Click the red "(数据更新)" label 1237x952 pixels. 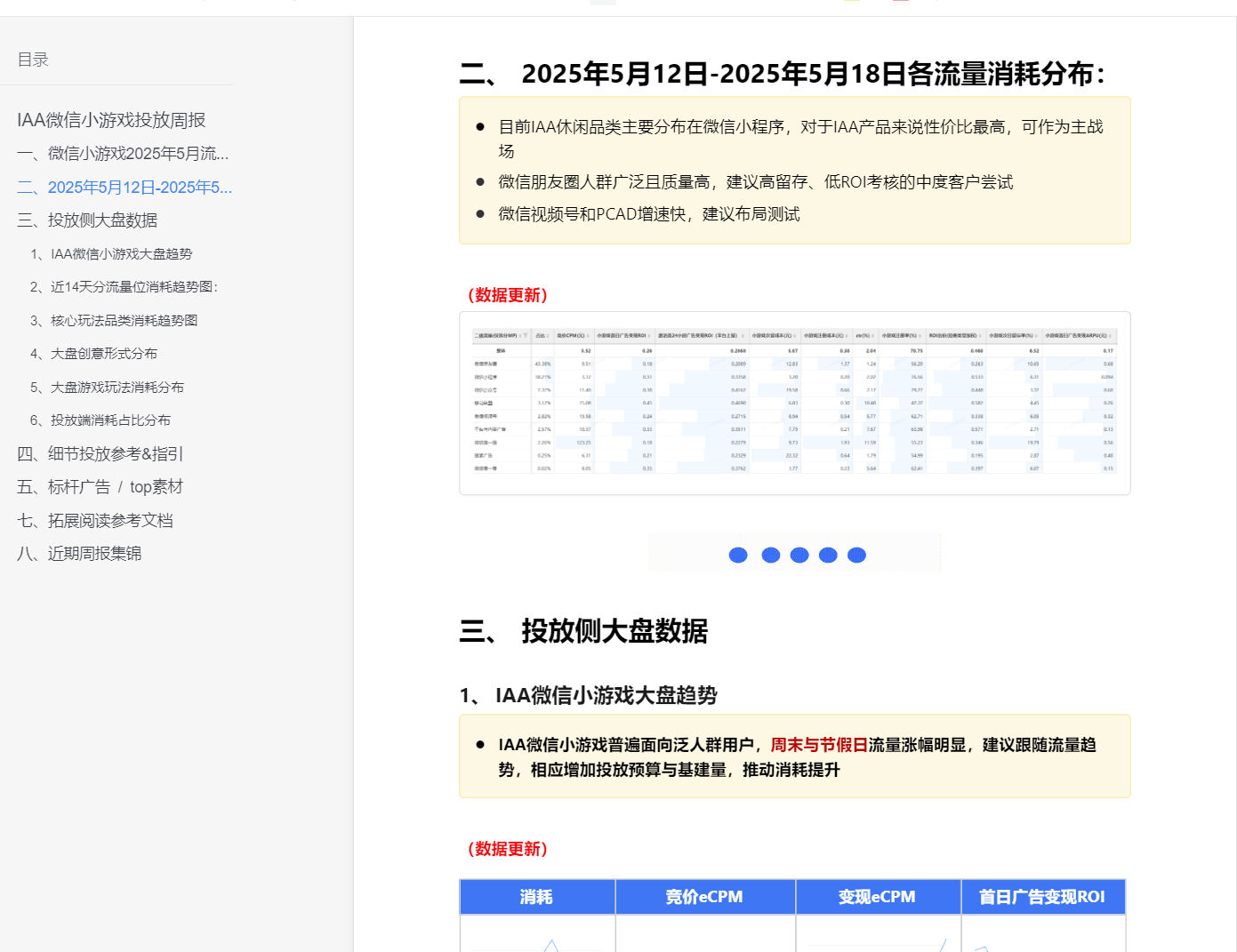click(508, 295)
